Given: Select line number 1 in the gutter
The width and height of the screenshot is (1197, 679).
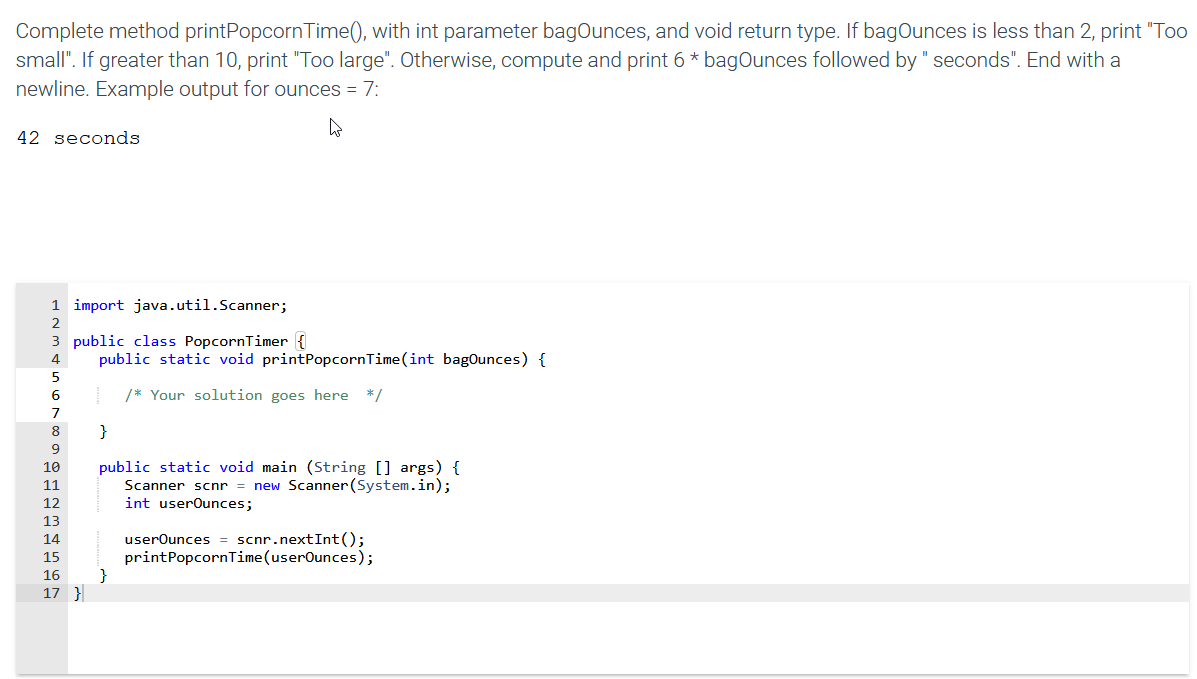Looking at the screenshot, I should (54, 304).
